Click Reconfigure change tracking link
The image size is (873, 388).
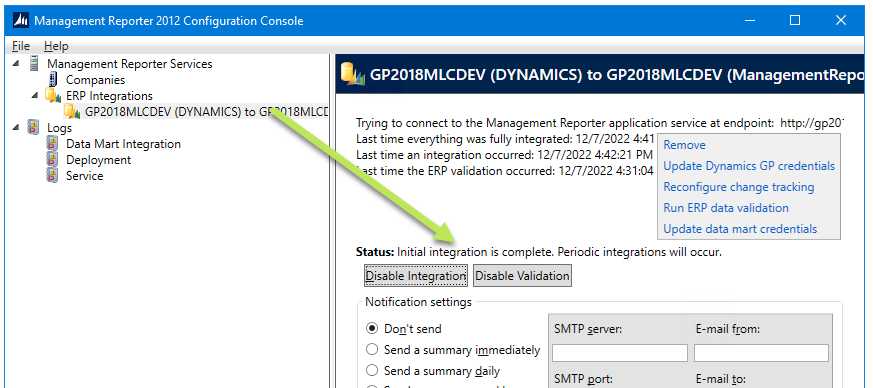coord(739,187)
